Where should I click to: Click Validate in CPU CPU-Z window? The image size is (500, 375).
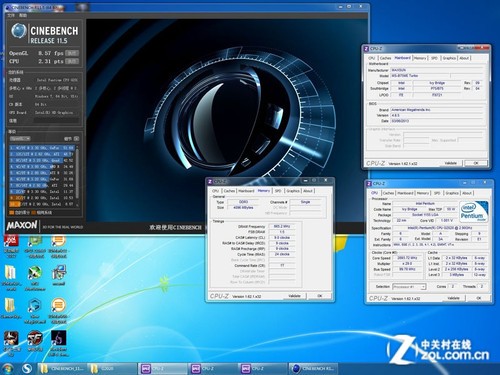(453, 298)
